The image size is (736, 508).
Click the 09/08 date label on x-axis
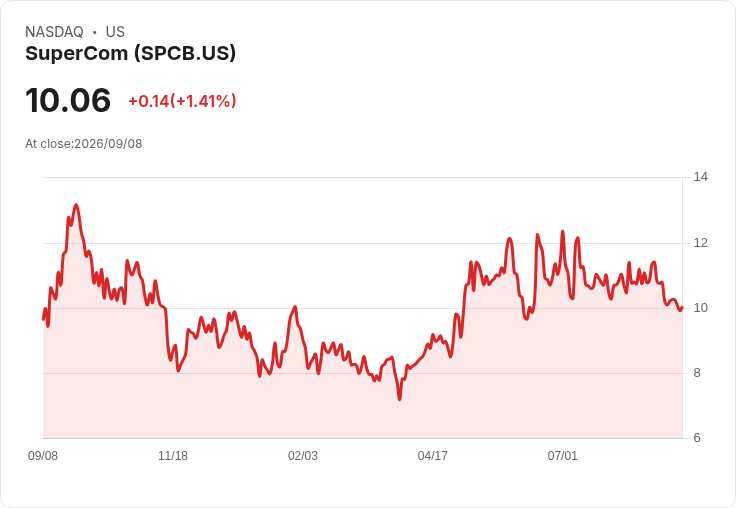[43, 456]
